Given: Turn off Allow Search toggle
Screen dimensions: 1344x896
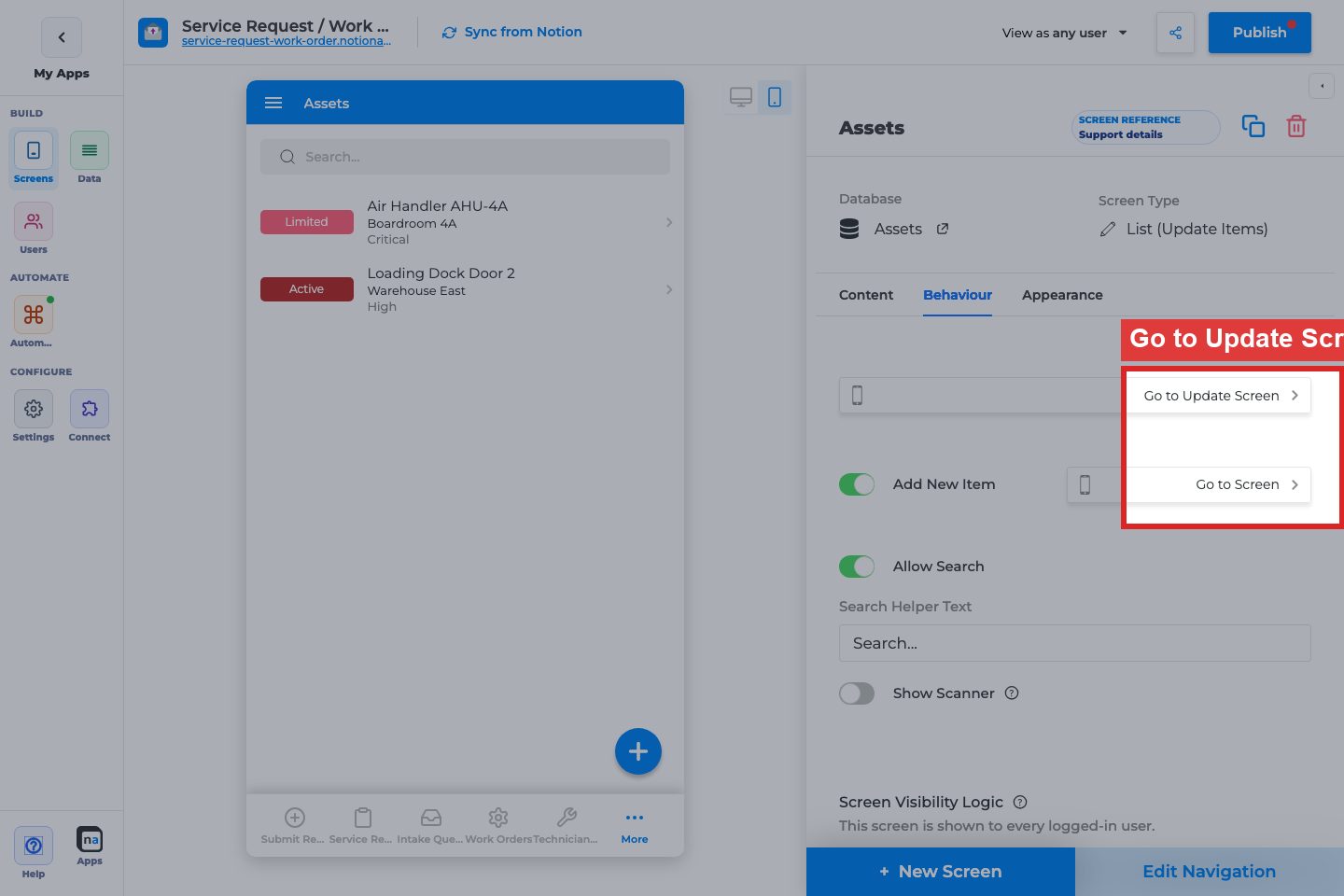Looking at the screenshot, I should coord(857,567).
